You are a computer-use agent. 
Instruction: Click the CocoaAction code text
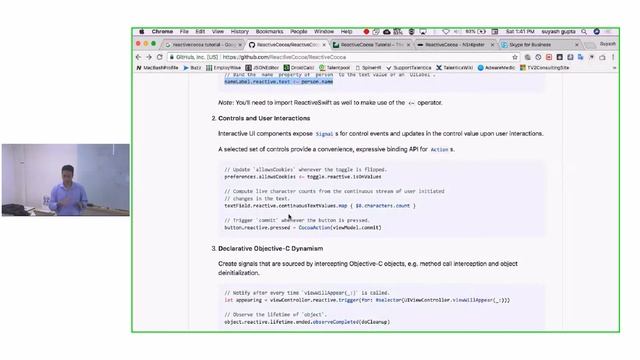tap(315, 228)
